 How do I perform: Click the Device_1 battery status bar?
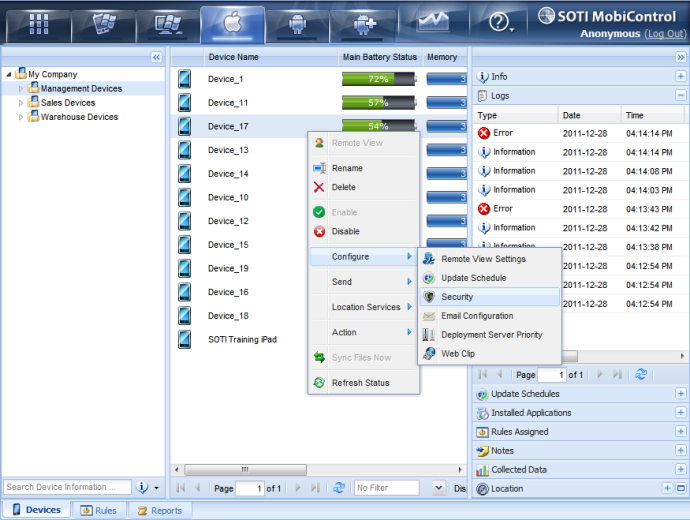tap(378, 79)
